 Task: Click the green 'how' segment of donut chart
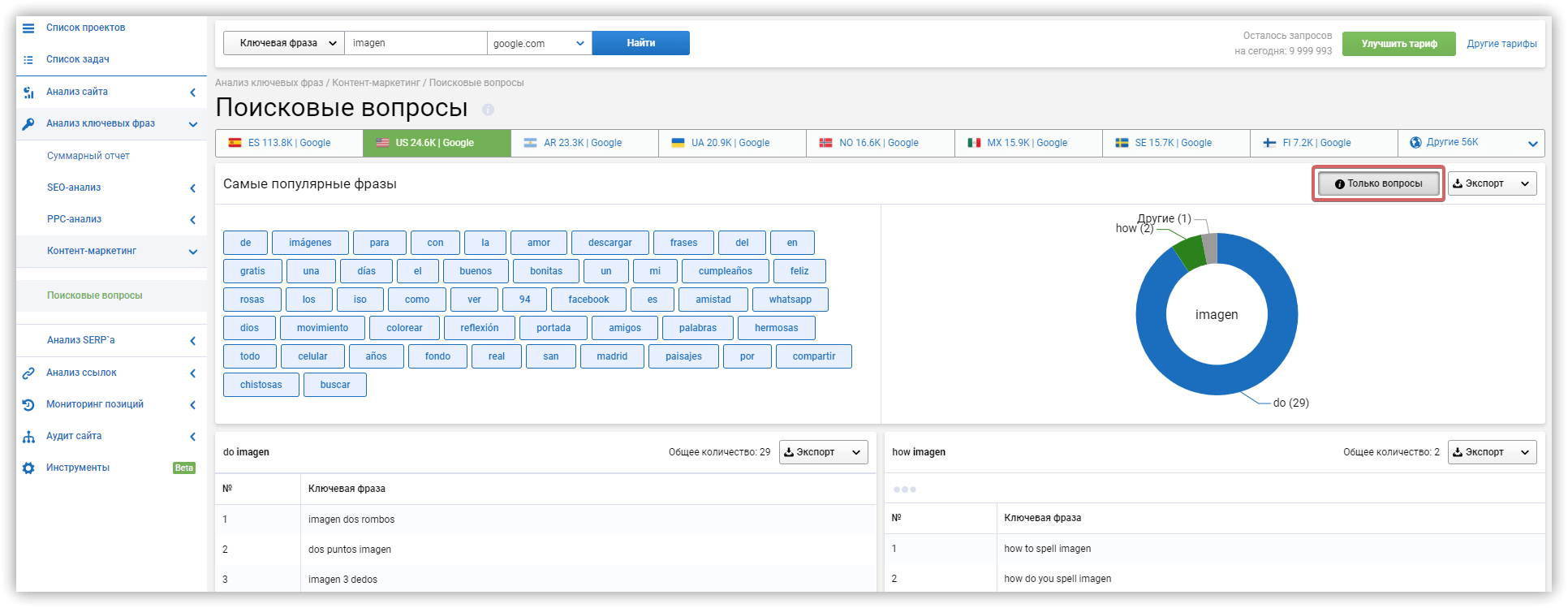tap(1189, 253)
